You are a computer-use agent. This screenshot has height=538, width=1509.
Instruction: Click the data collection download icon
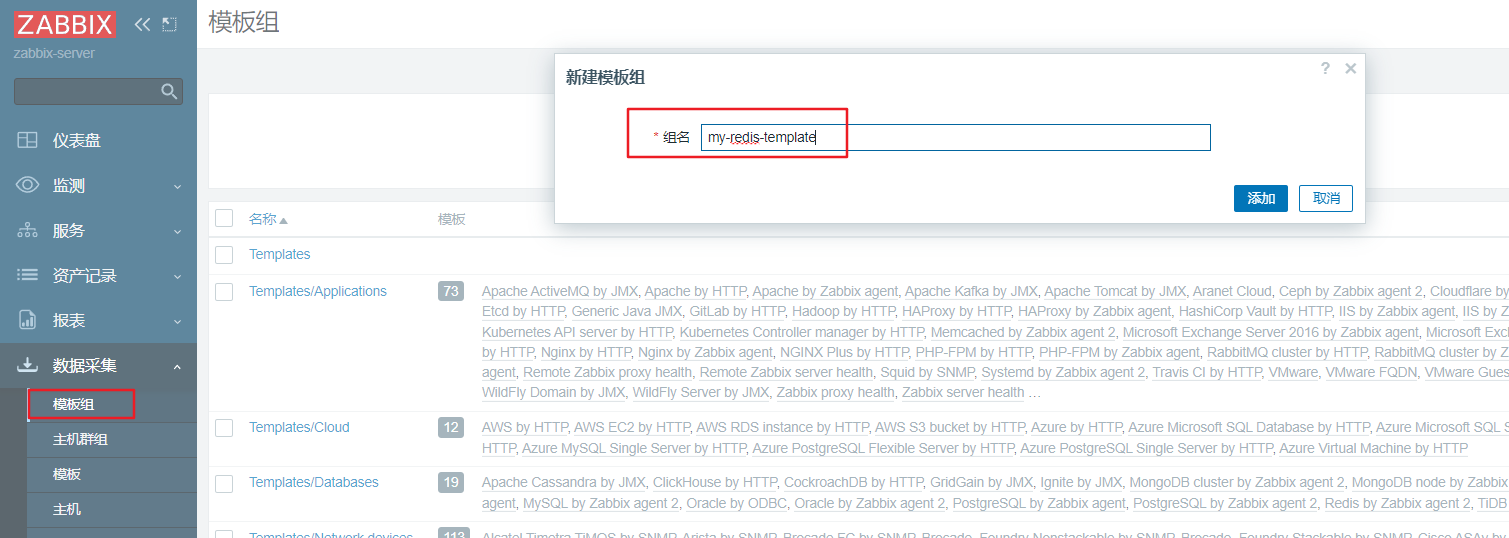tap(28, 365)
